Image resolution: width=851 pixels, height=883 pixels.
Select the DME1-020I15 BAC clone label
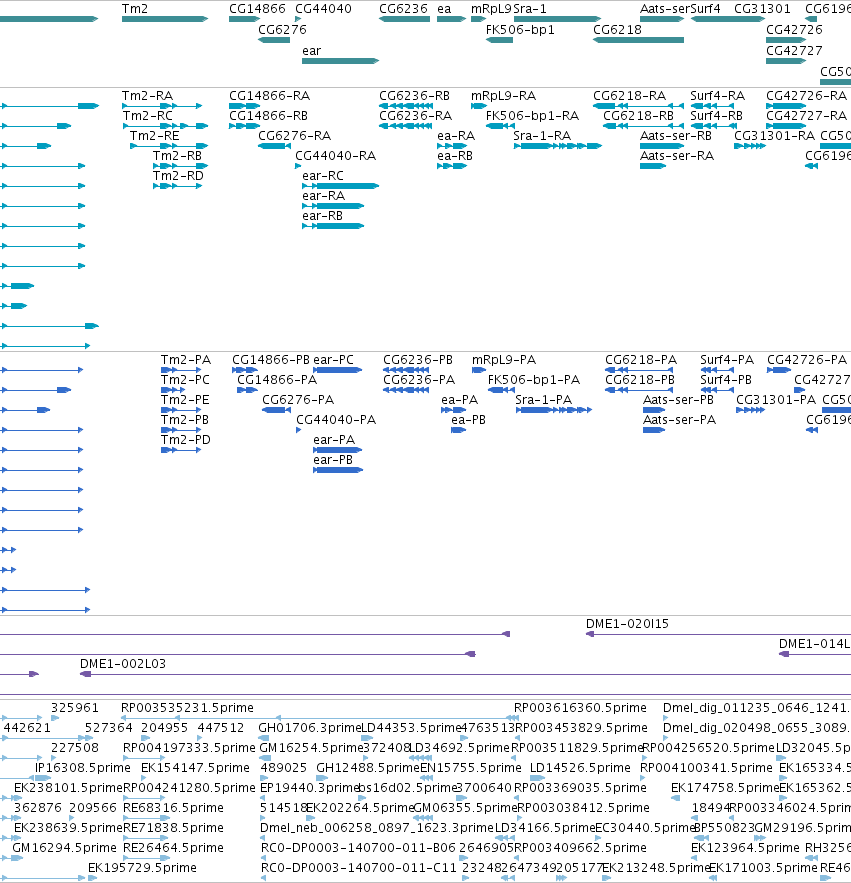click(x=627, y=624)
